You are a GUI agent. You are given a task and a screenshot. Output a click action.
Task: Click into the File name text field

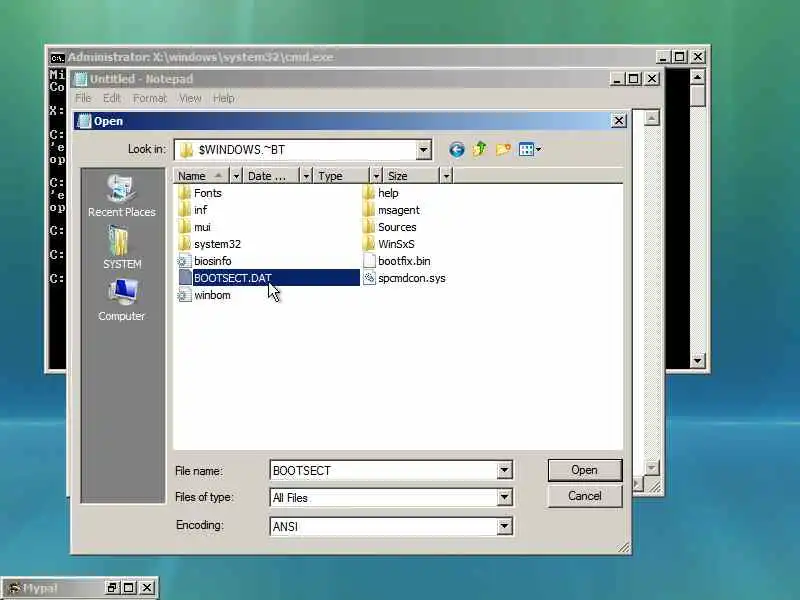click(384, 470)
